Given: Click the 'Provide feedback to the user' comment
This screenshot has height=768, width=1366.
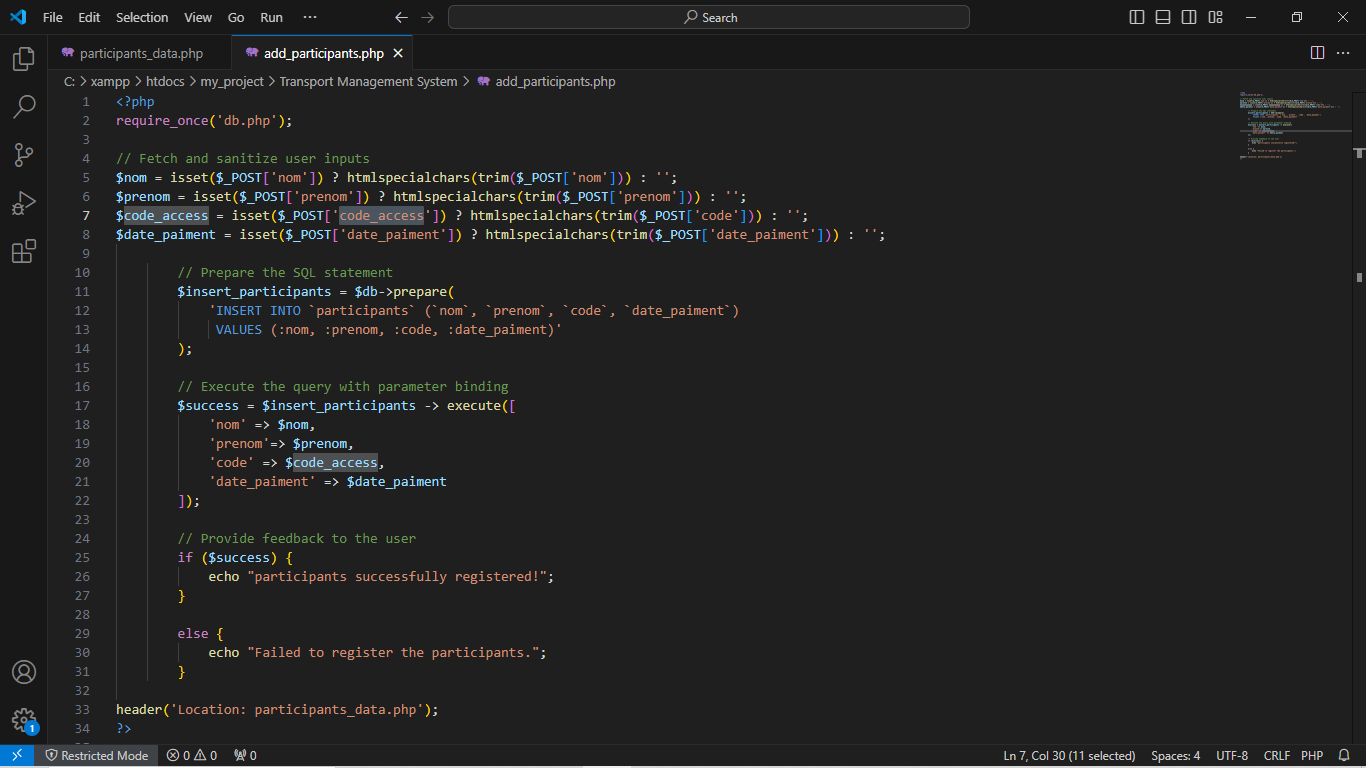Looking at the screenshot, I should (x=297, y=539).
